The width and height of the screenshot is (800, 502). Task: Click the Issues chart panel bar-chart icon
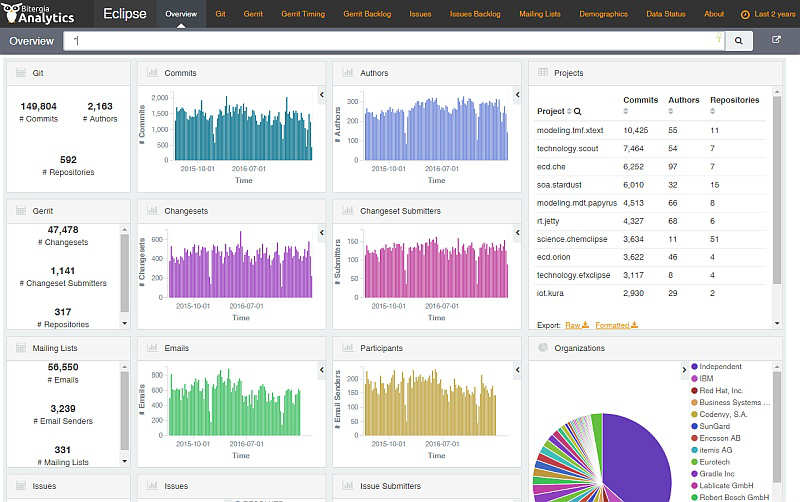[x=152, y=485]
